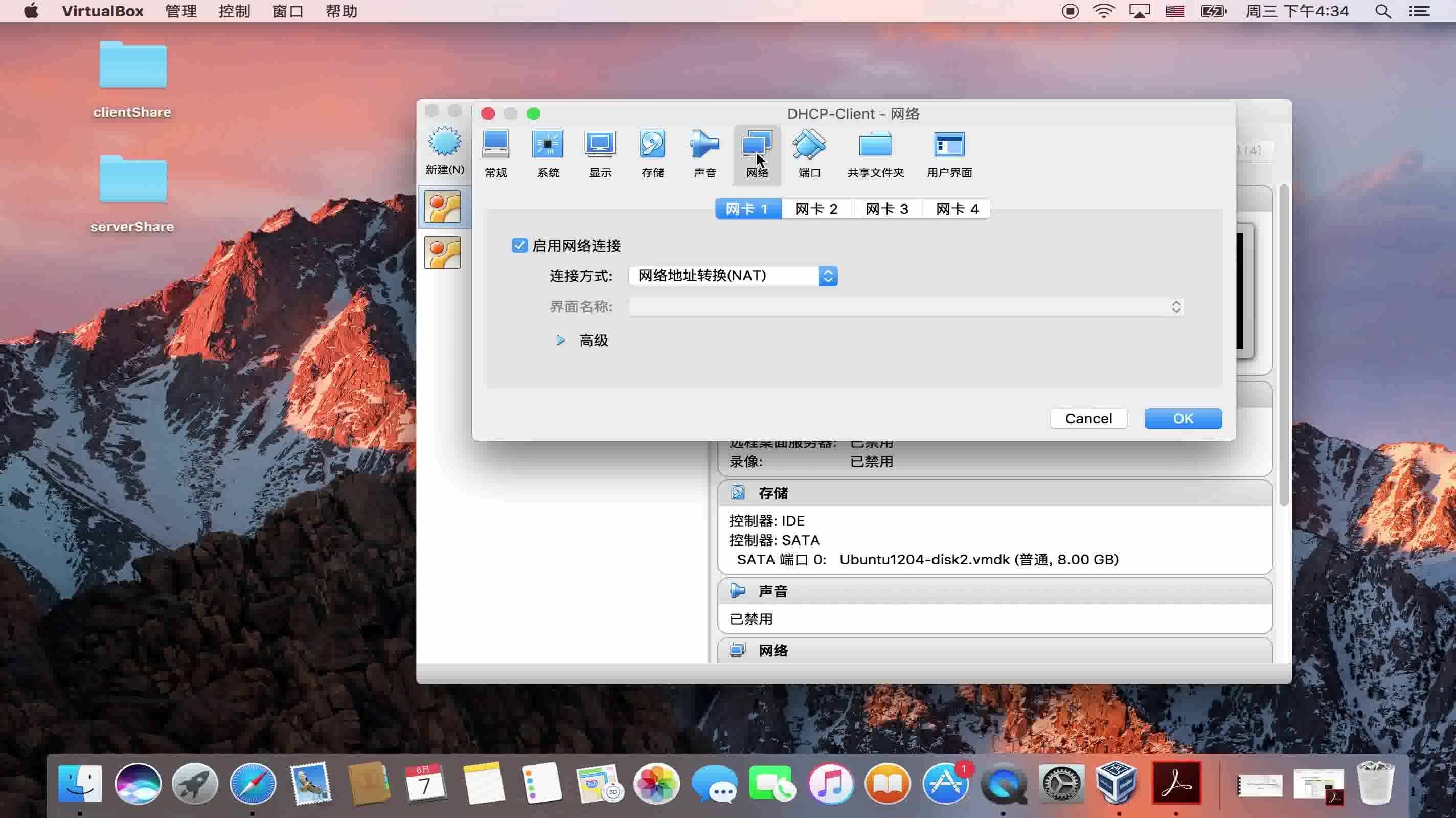Switch to the 网卡 3 tab

pos(887,209)
